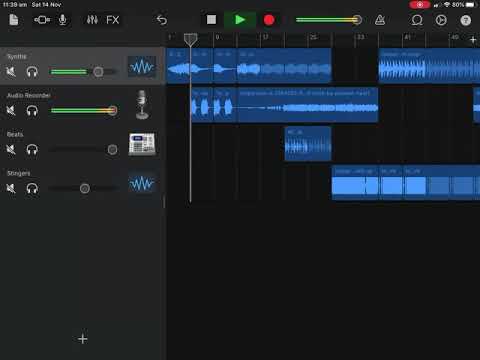Open Beats drum machine instrument icon
480x360 pixels.
pyautogui.click(x=142, y=144)
